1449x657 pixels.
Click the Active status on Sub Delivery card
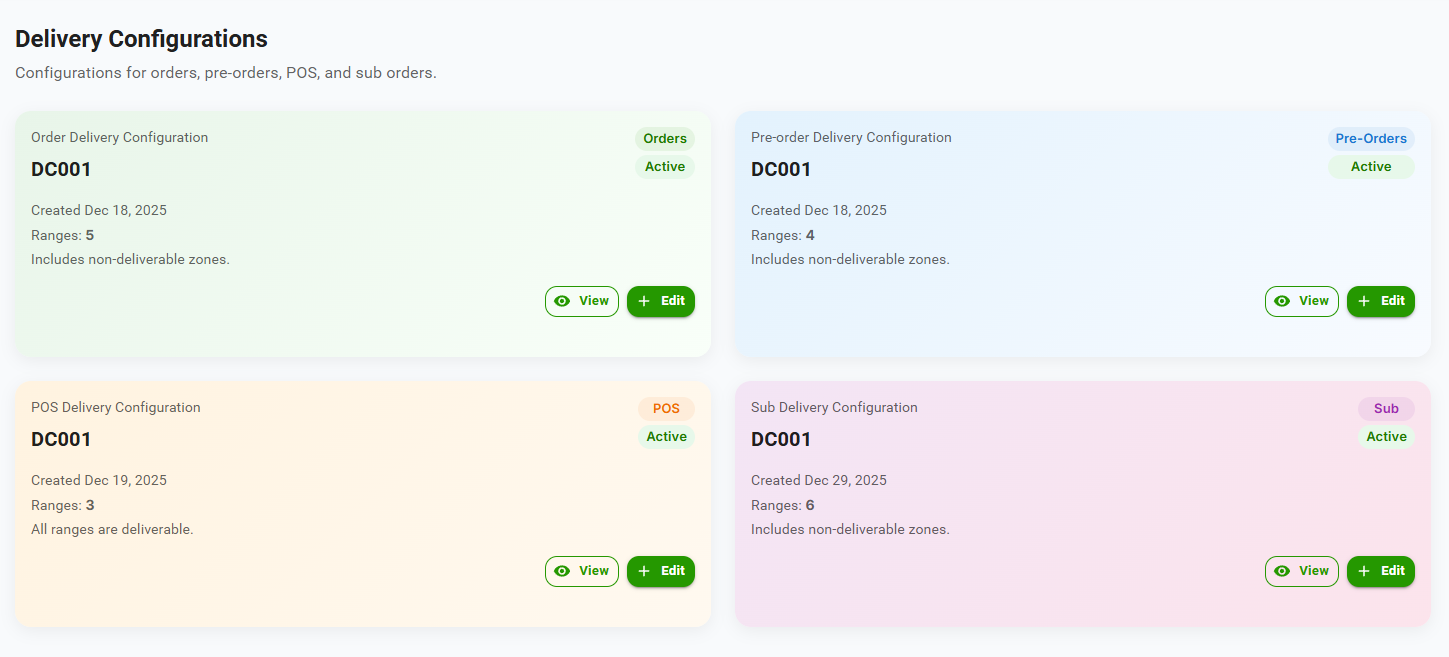1386,437
